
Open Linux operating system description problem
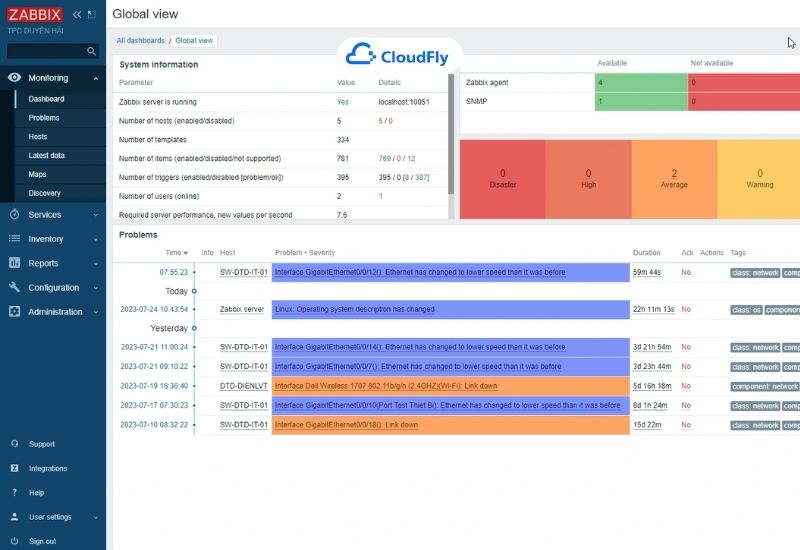point(355,309)
